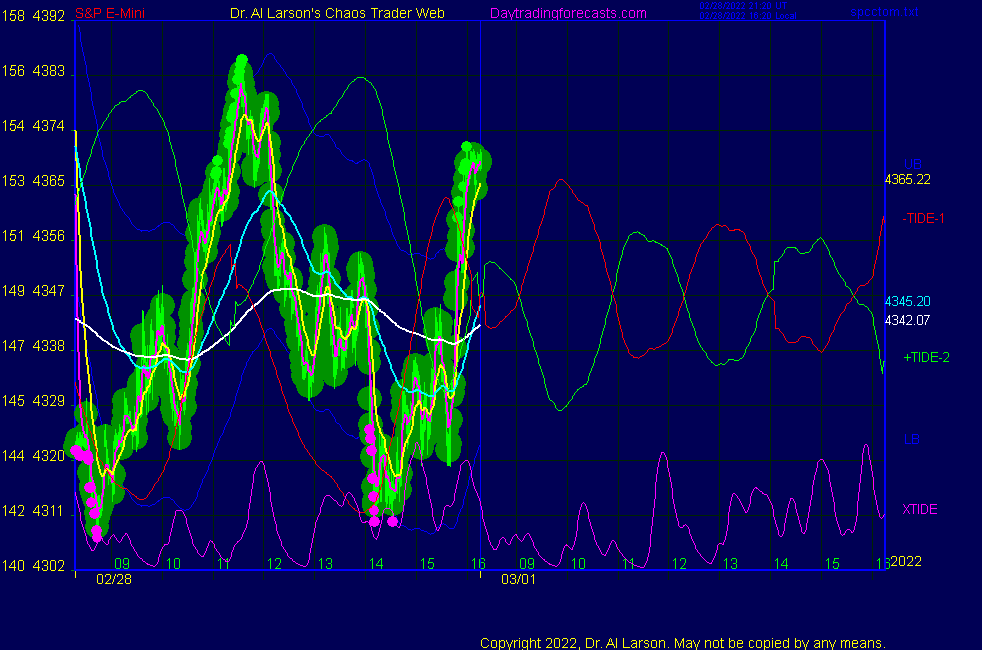Image resolution: width=982 pixels, height=650 pixels.
Task: Pick the "142 4311" price axis label
Action: (x=33, y=511)
